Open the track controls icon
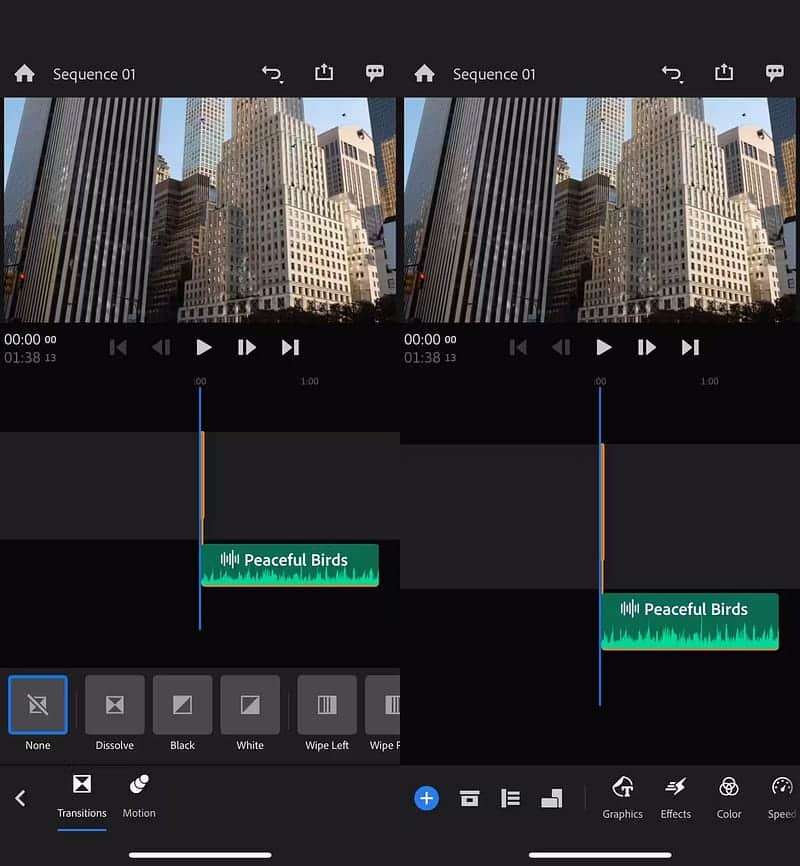 (510, 798)
